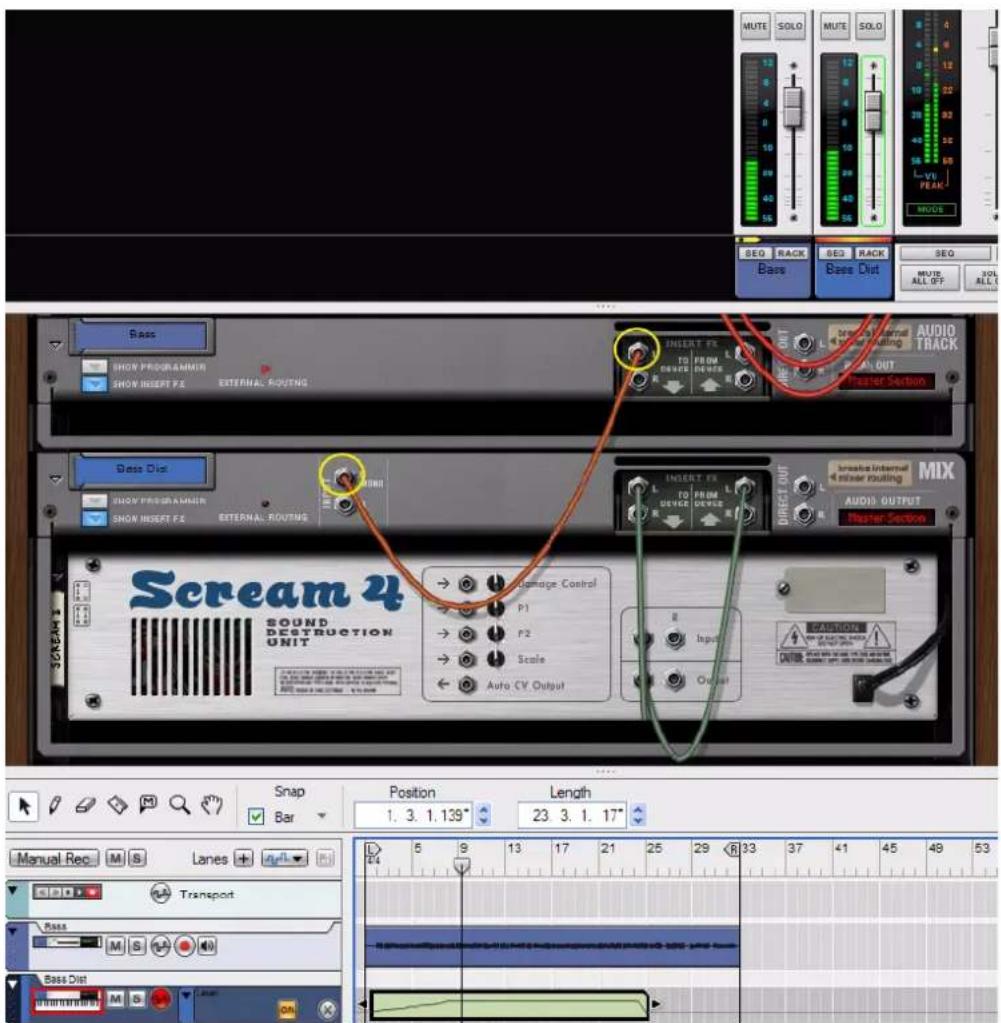Switch Bass Dist channel to RACK view

[x=871, y=252]
